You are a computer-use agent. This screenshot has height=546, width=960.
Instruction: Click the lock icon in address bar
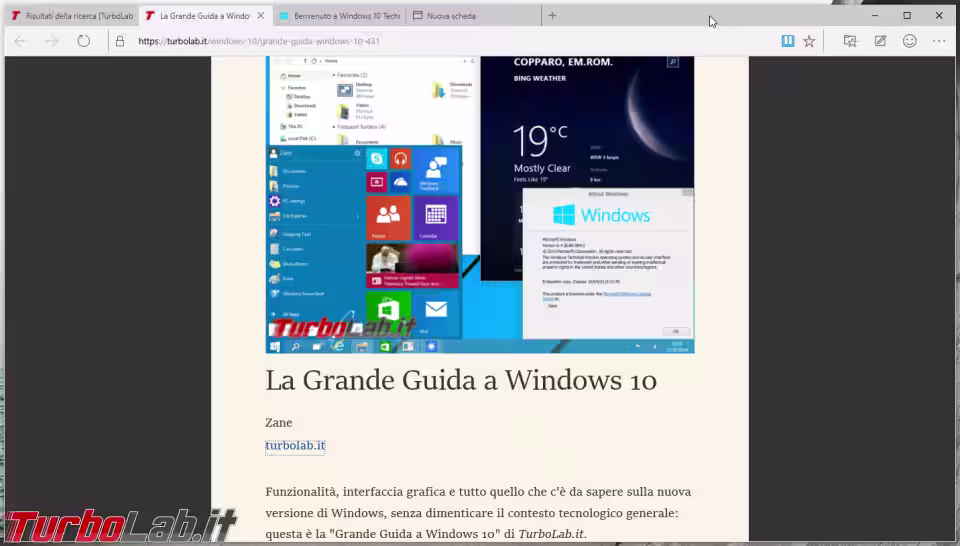coord(120,41)
